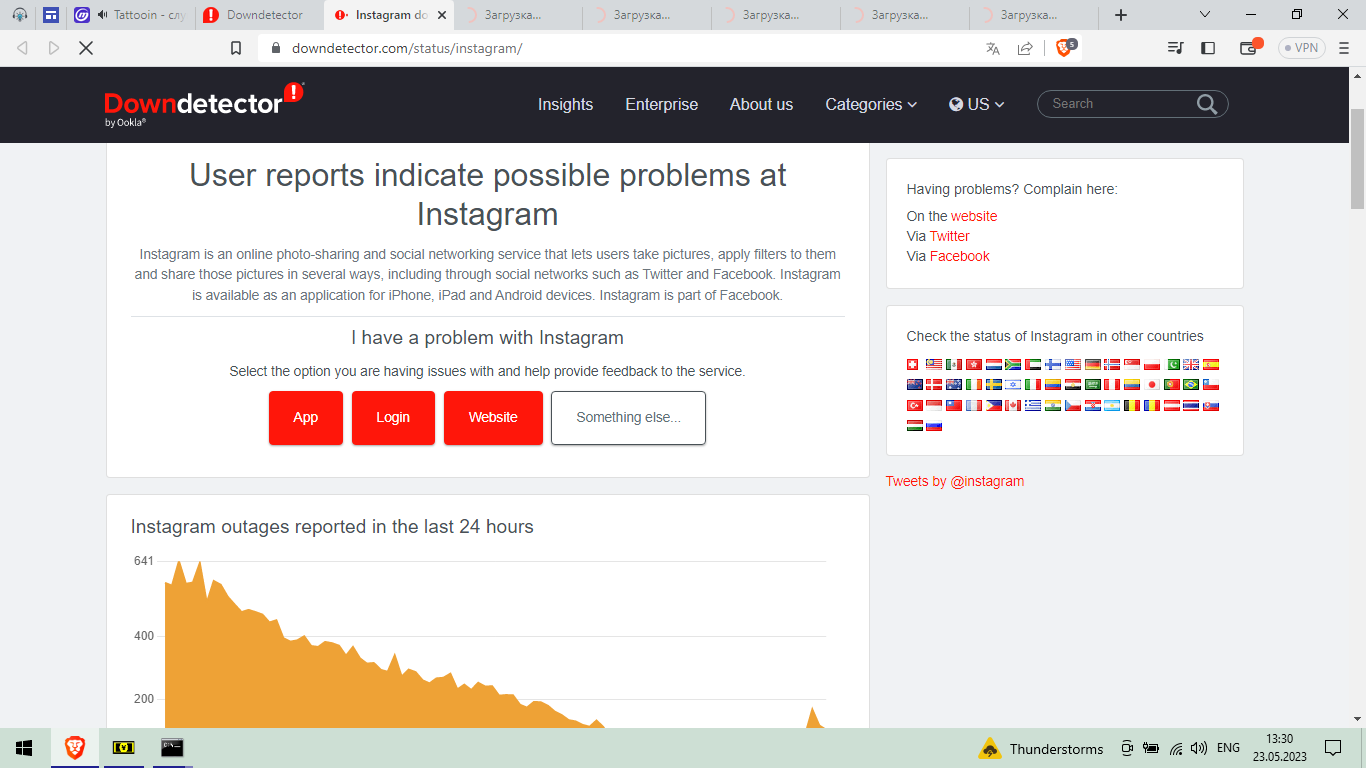Select the Finland flag
1366x768 pixels.
pyautogui.click(x=1052, y=365)
